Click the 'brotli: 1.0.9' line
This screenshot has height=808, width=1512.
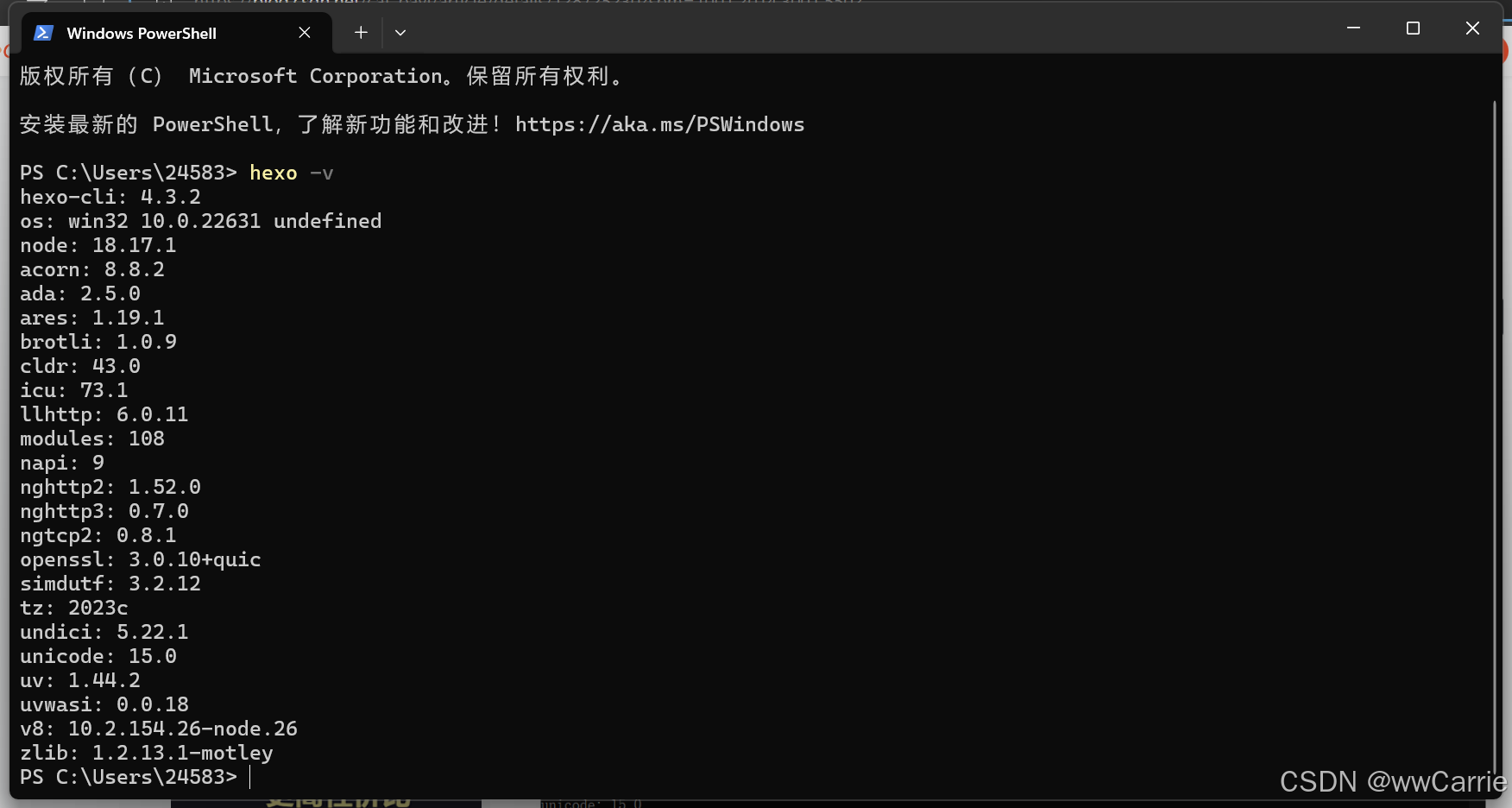click(x=98, y=343)
